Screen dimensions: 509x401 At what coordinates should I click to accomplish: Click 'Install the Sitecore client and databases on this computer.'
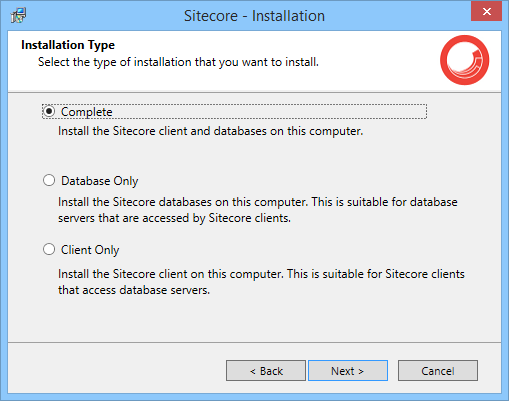click(211, 131)
